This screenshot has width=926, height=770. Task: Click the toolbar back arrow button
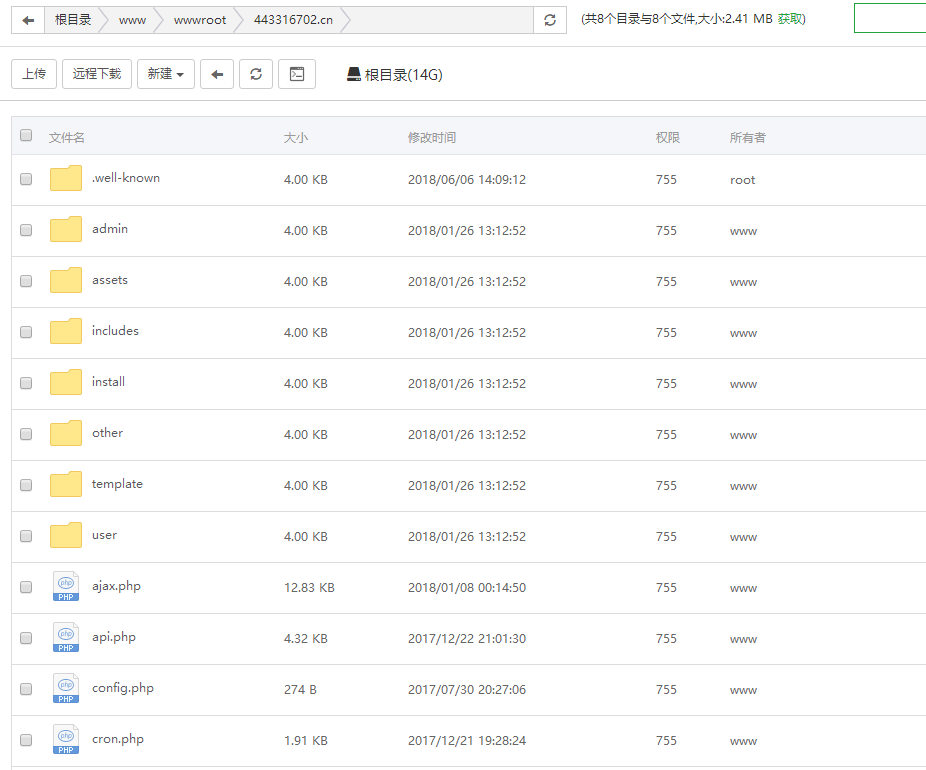(x=217, y=74)
